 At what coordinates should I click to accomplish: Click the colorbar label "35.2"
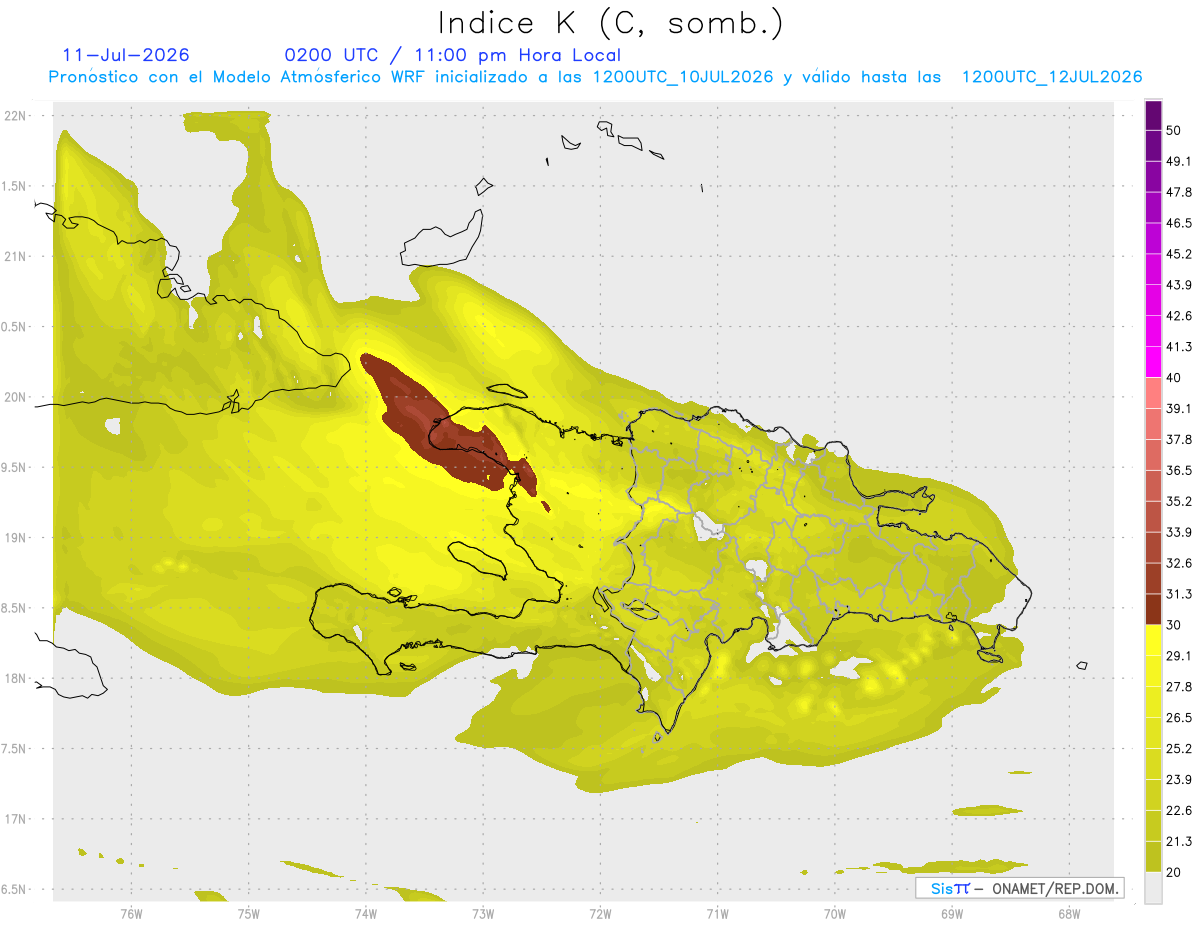coord(1179,501)
